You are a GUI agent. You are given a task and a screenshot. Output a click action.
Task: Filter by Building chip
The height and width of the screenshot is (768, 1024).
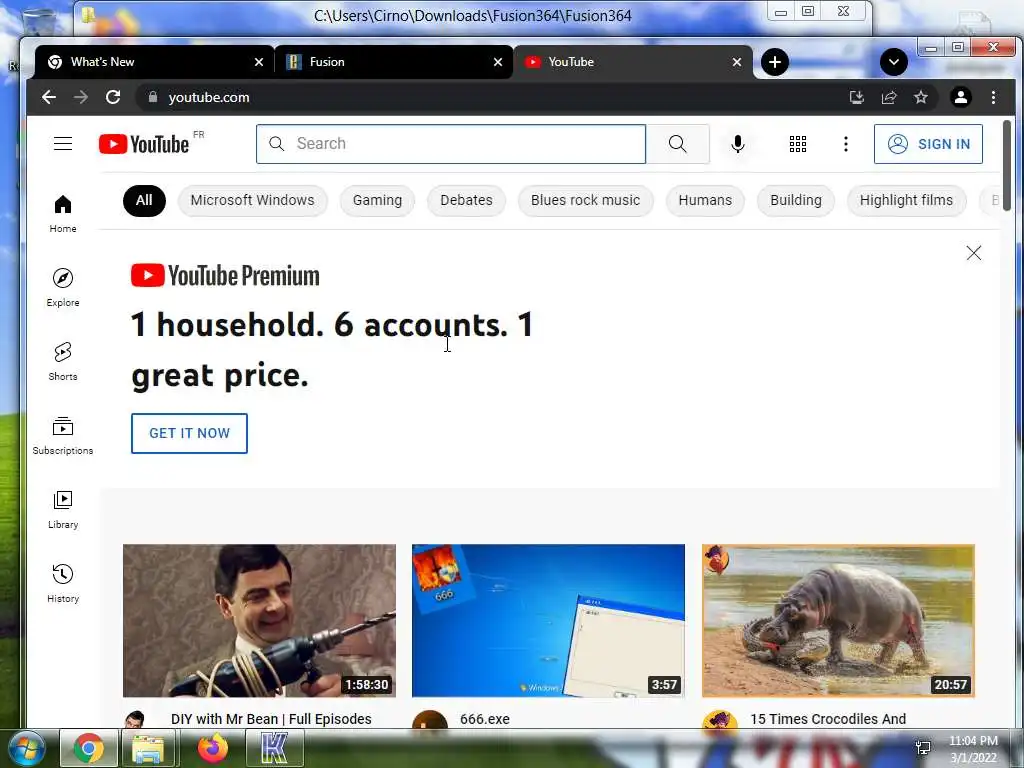click(796, 200)
